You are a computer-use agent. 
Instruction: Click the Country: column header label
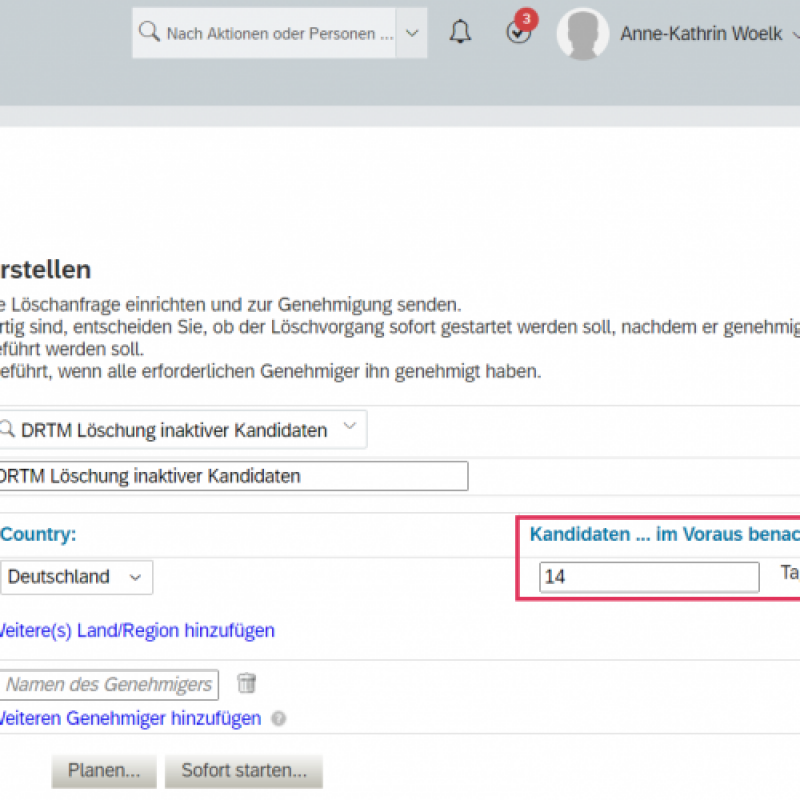(38, 534)
